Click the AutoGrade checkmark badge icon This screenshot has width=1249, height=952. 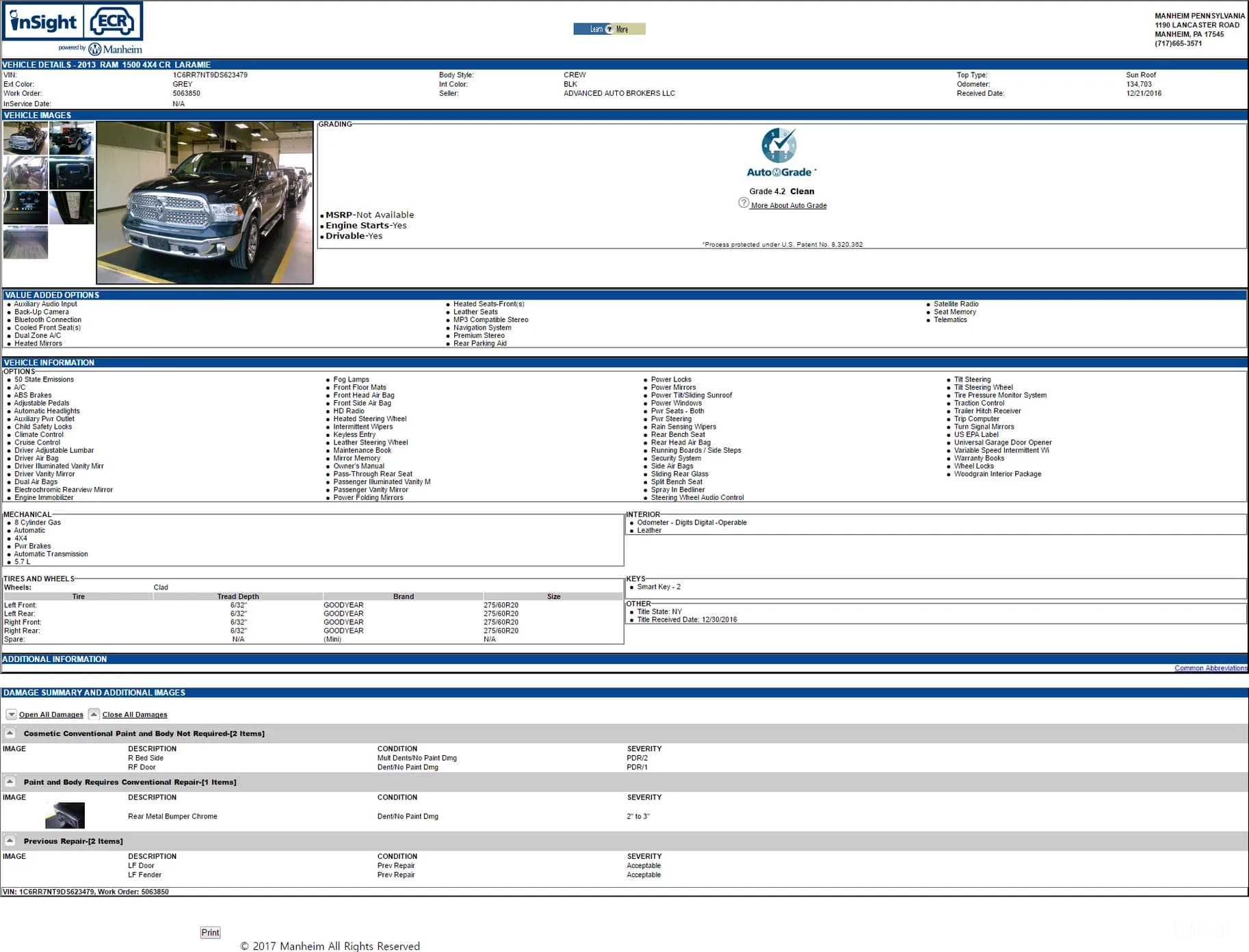(779, 145)
